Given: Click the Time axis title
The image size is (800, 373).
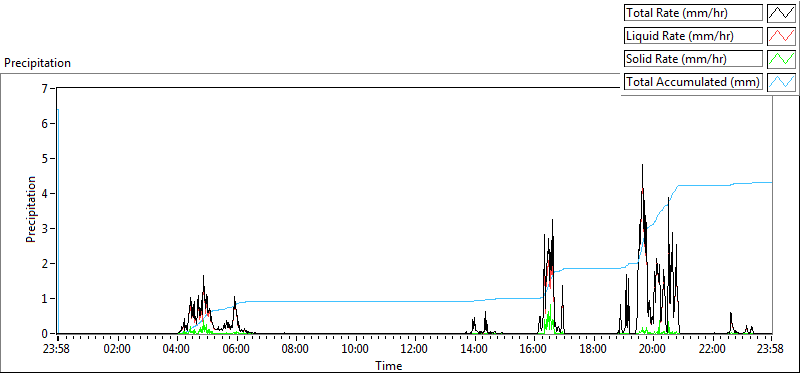Looking at the screenshot, I should tap(389, 365).
